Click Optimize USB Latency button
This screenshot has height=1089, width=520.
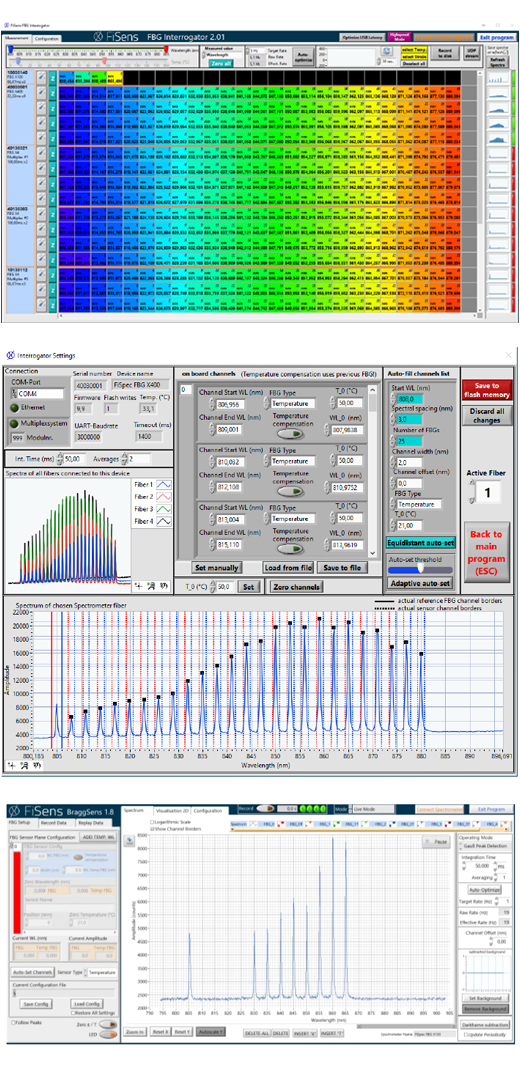(x=362, y=38)
